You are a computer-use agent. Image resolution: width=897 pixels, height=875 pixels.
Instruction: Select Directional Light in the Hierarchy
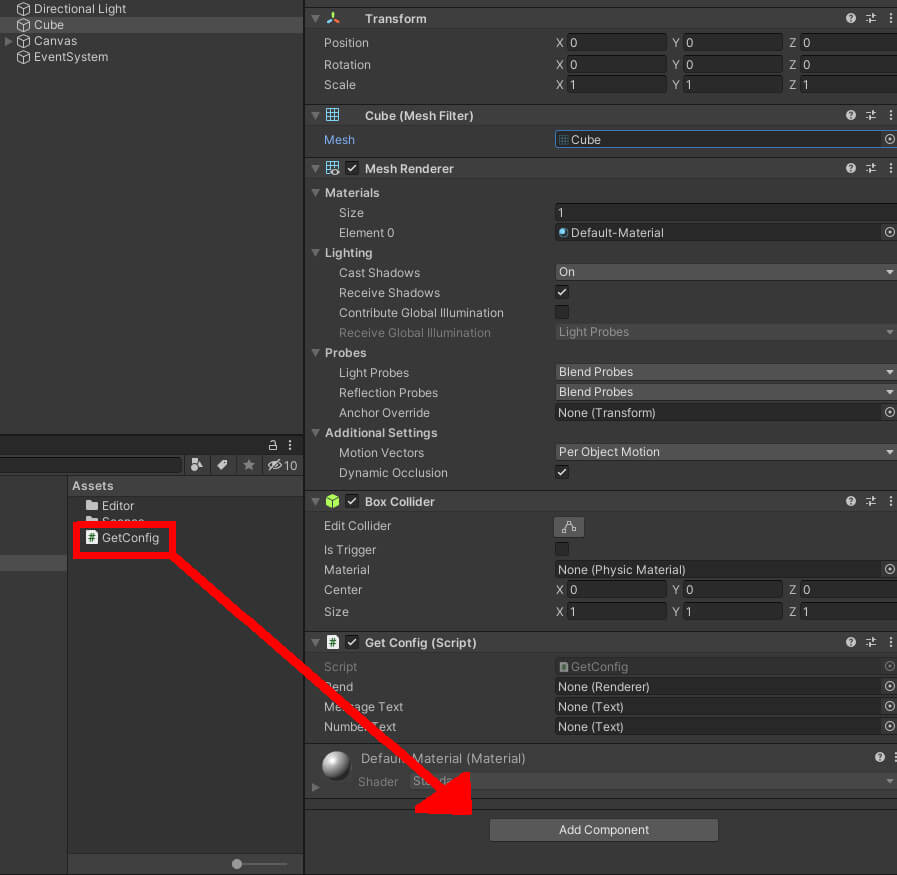(80, 9)
